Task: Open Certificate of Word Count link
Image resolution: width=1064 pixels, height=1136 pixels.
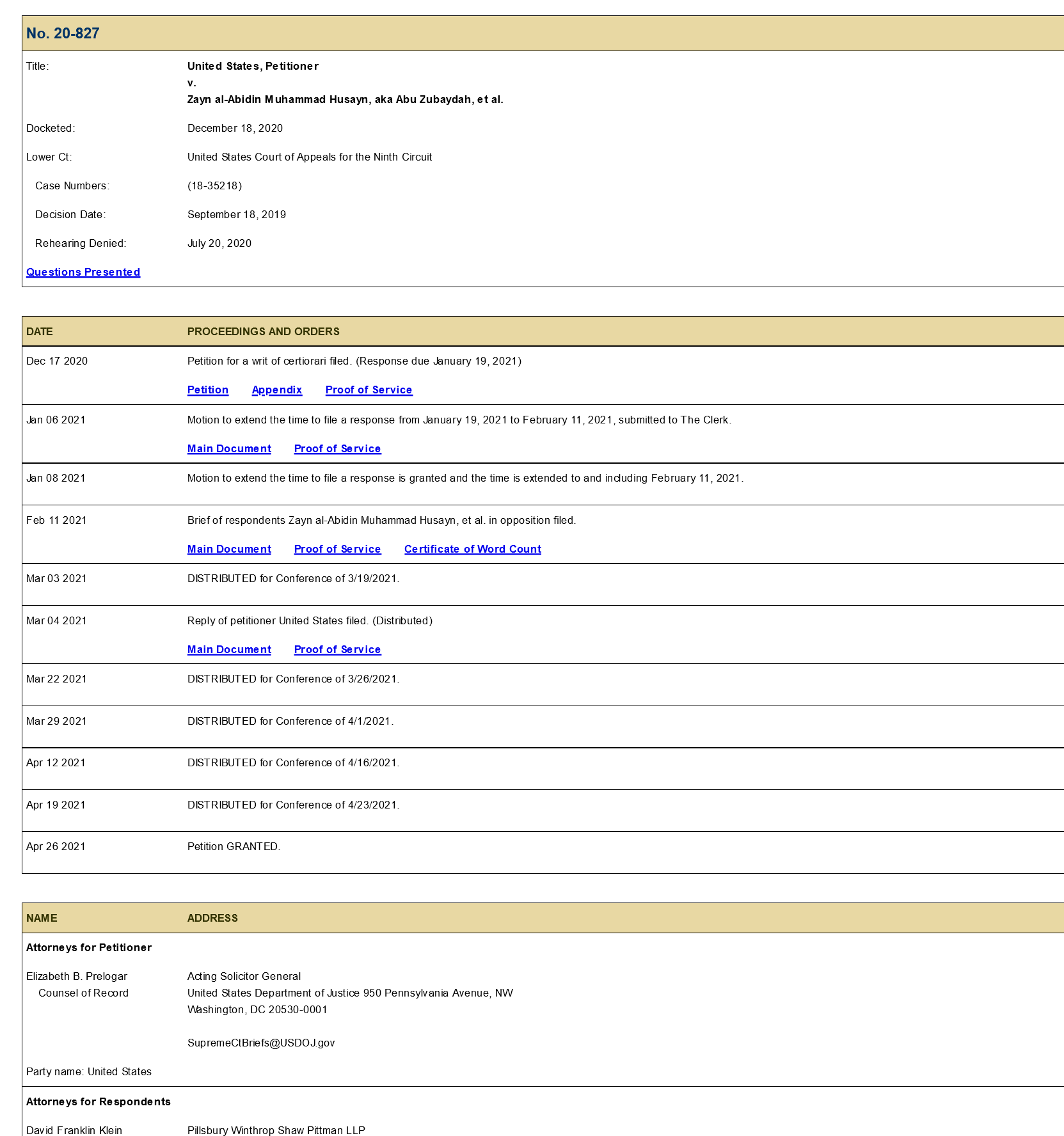Action: pyautogui.click(x=473, y=549)
